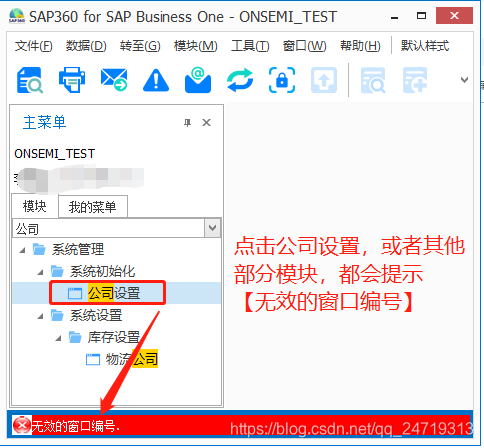Click the SAP360 application icon in title bar
The image size is (484, 448).
pos(17,16)
